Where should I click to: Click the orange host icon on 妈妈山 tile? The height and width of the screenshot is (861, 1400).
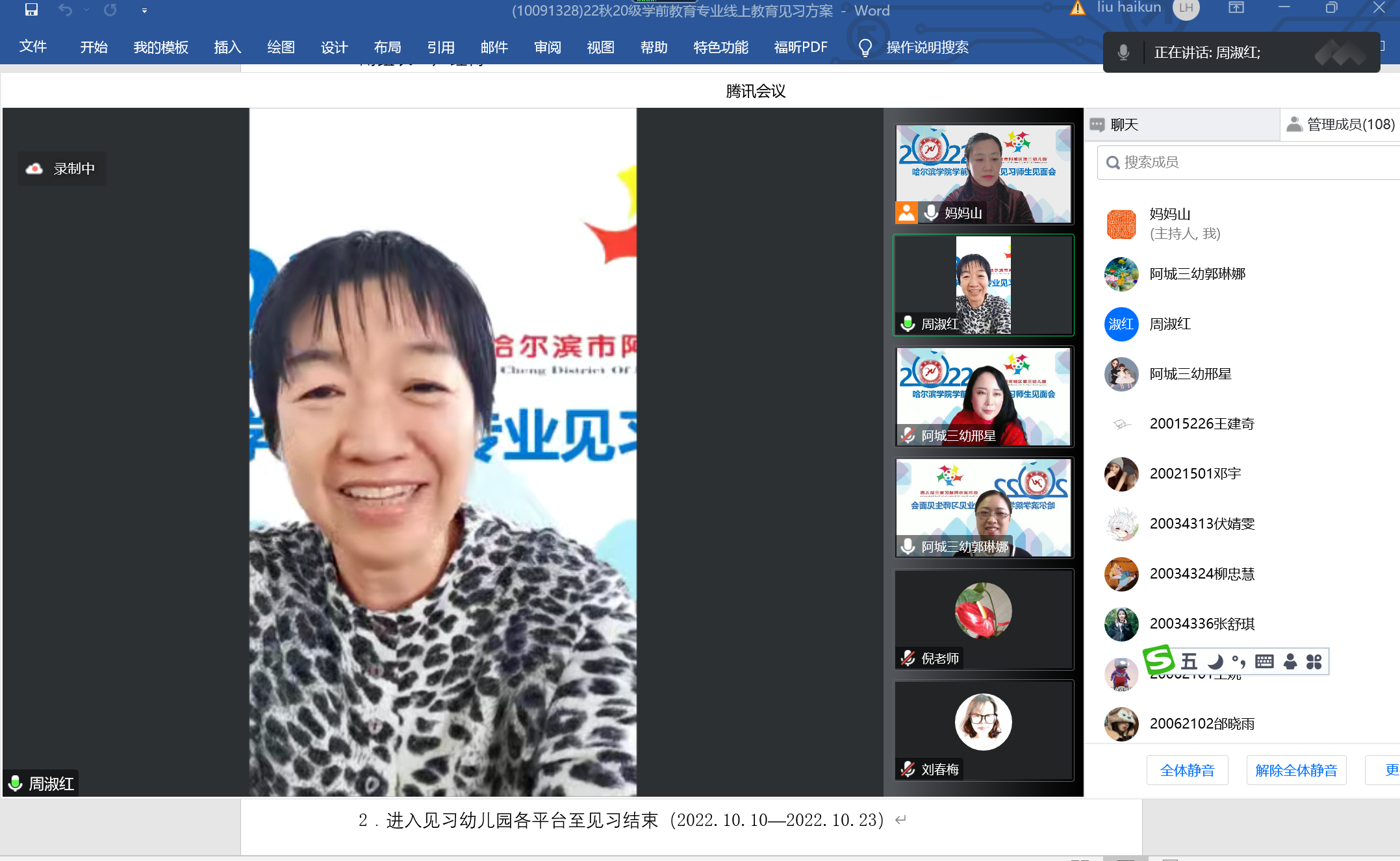tap(906, 212)
